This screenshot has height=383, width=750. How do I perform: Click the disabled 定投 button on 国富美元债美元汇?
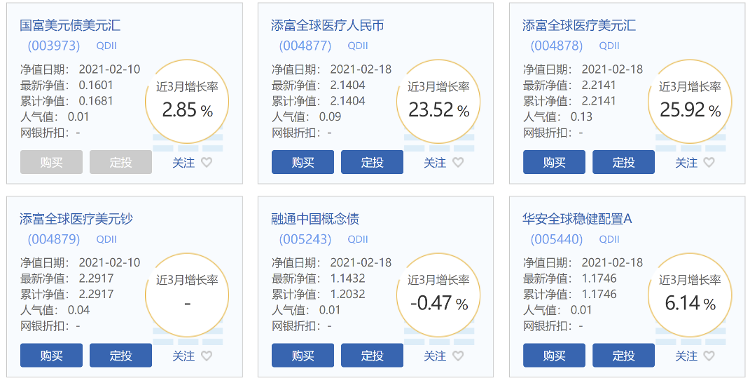pos(121,162)
